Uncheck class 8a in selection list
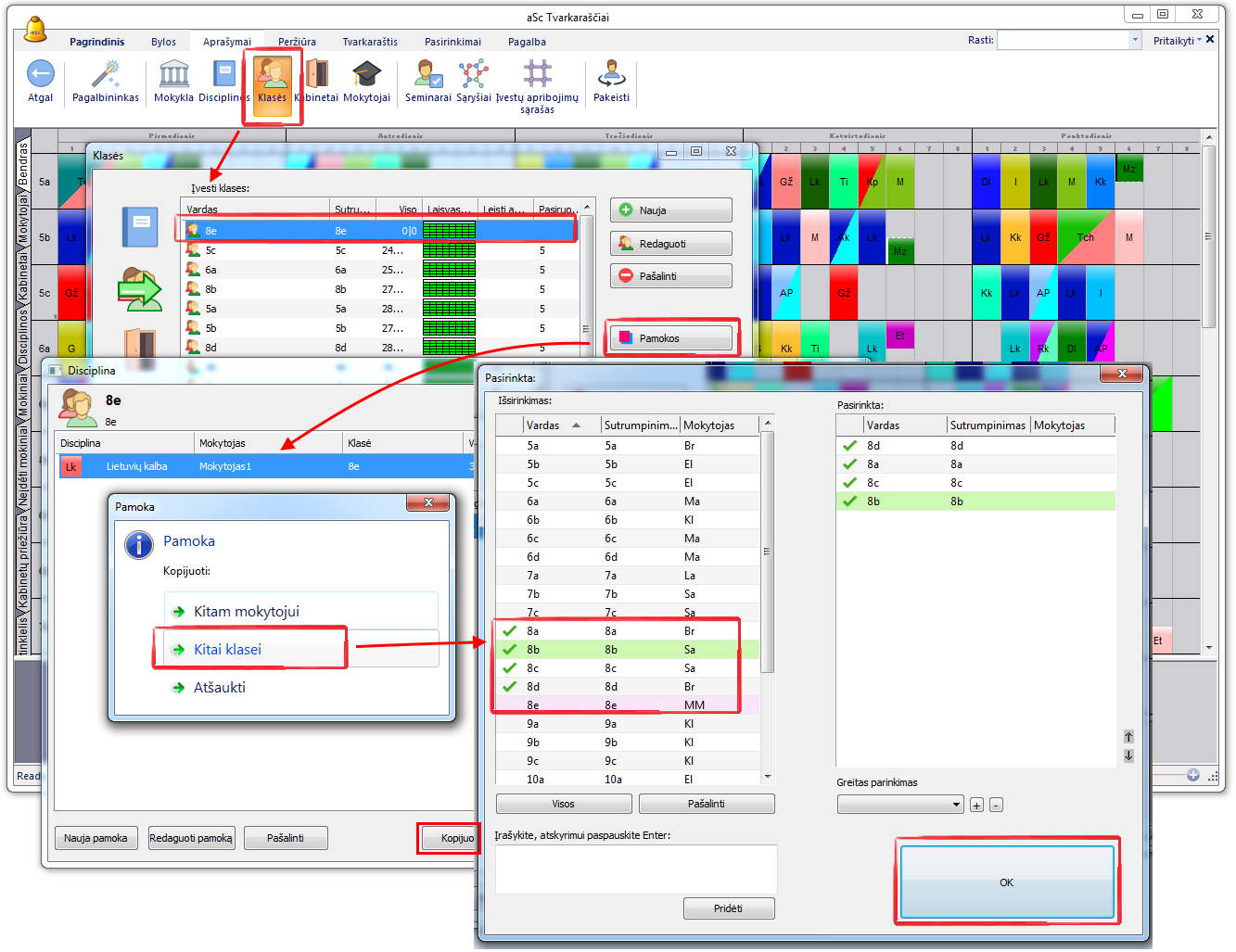The image size is (1236, 952). [x=509, y=631]
